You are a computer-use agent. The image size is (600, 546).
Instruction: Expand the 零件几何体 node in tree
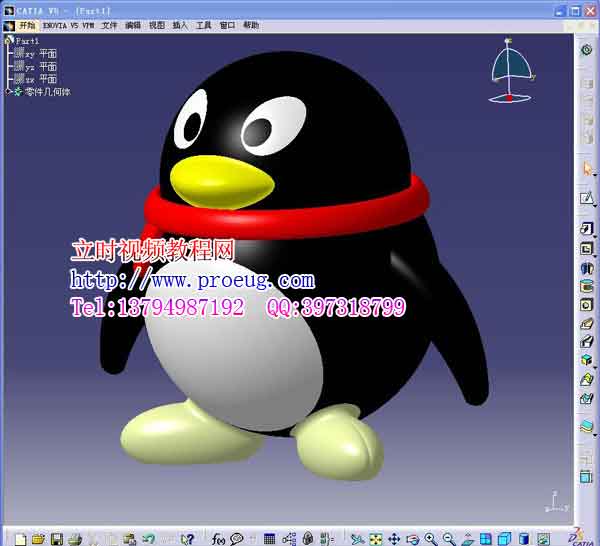tap(8, 91)
